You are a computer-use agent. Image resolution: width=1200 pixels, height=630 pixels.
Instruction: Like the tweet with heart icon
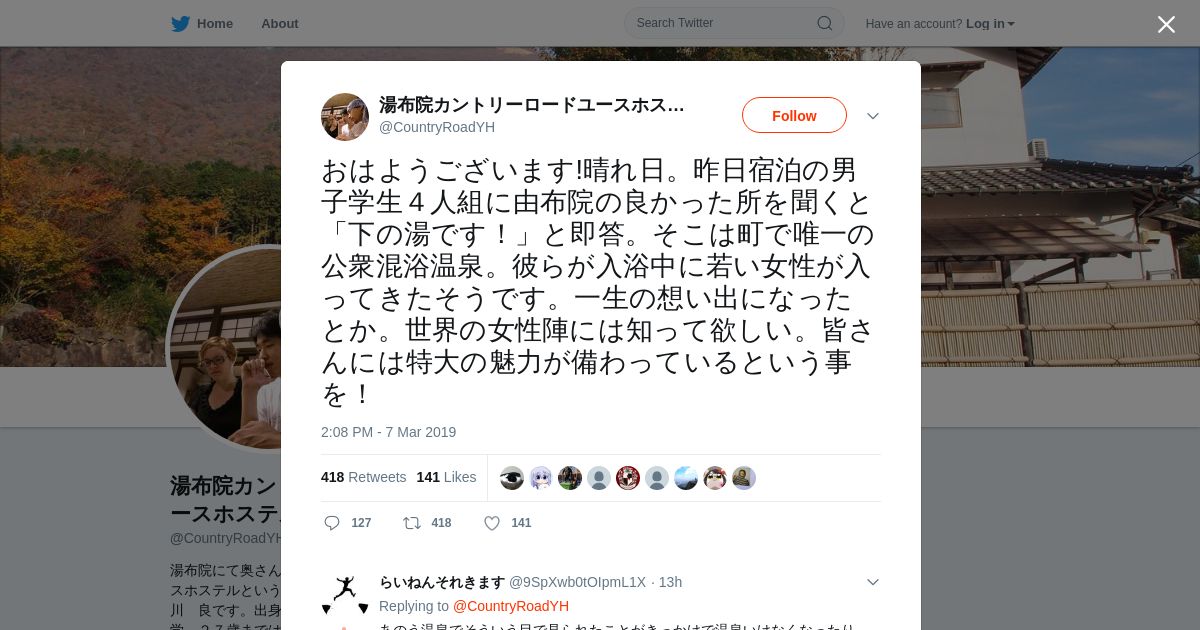(x=492, y=523)
